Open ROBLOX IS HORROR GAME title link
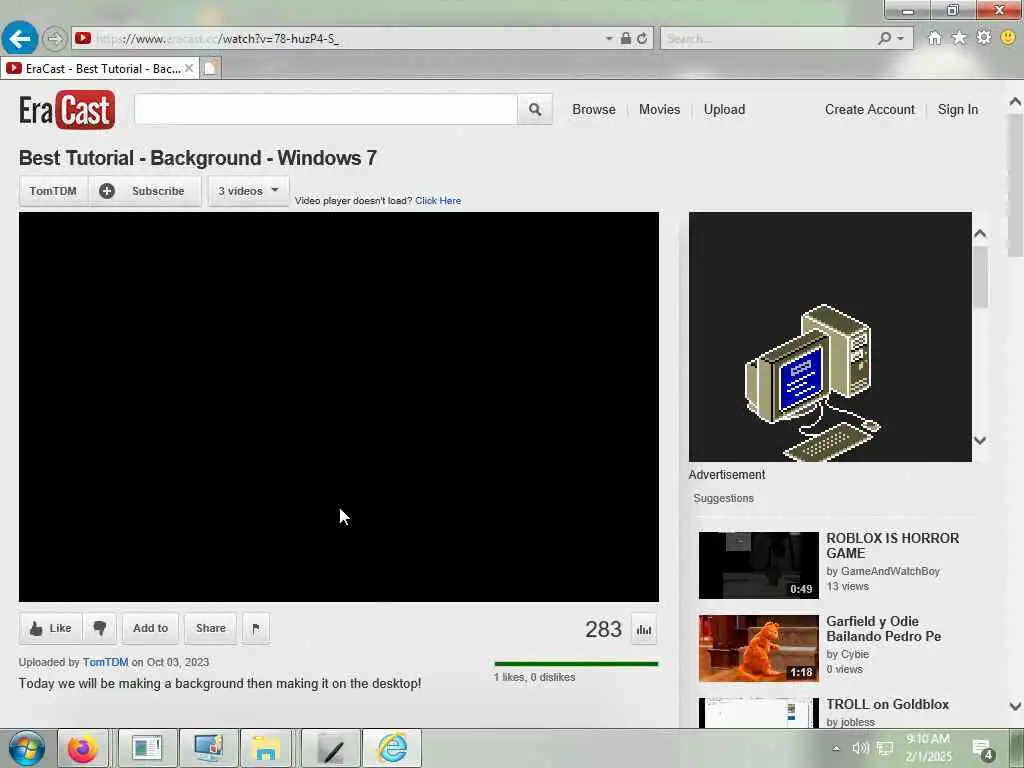 tap(892, 545)
